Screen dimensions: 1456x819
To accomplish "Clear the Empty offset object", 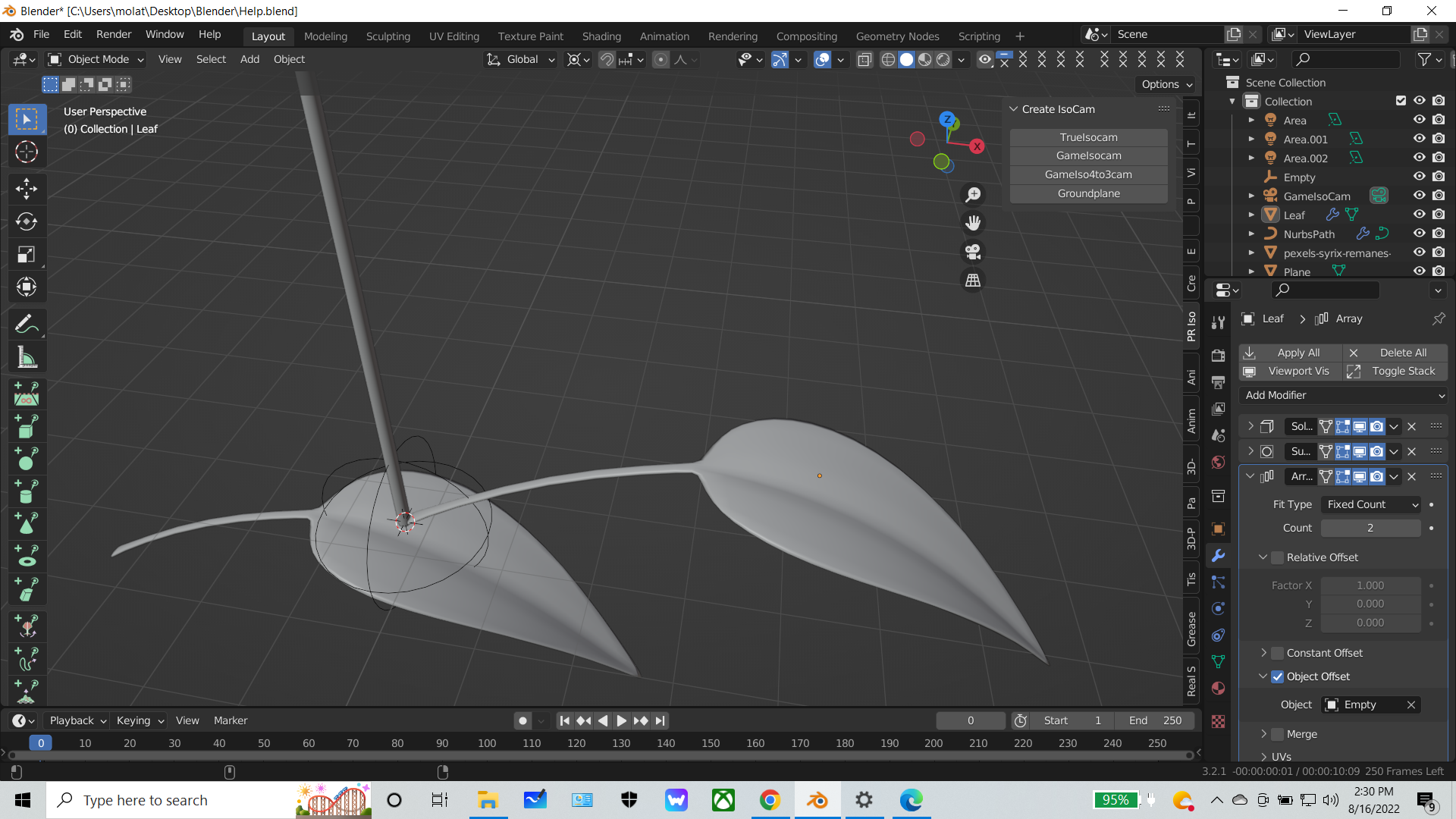I will click(x=1411, y=704).
